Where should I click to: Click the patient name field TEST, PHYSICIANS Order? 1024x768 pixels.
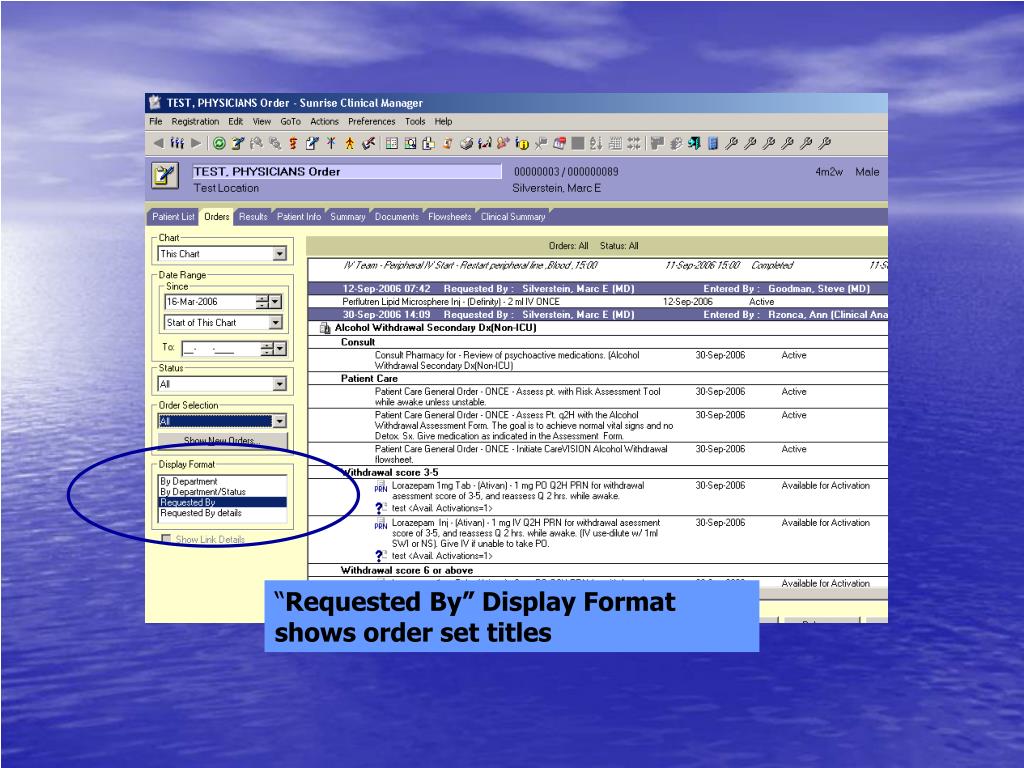coord(347,172)
